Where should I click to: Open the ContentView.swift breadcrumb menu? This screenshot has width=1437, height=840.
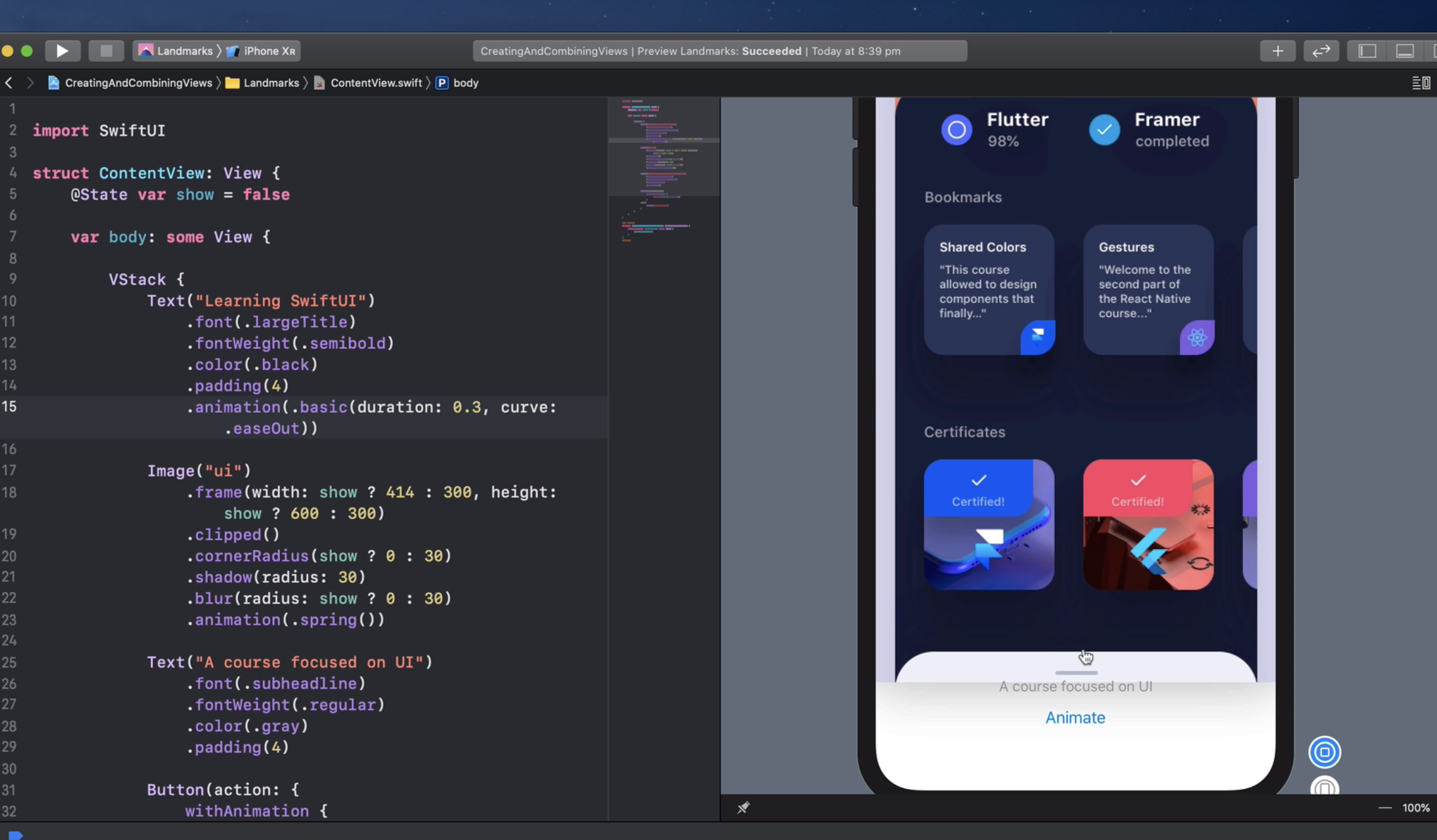(376, 83)
